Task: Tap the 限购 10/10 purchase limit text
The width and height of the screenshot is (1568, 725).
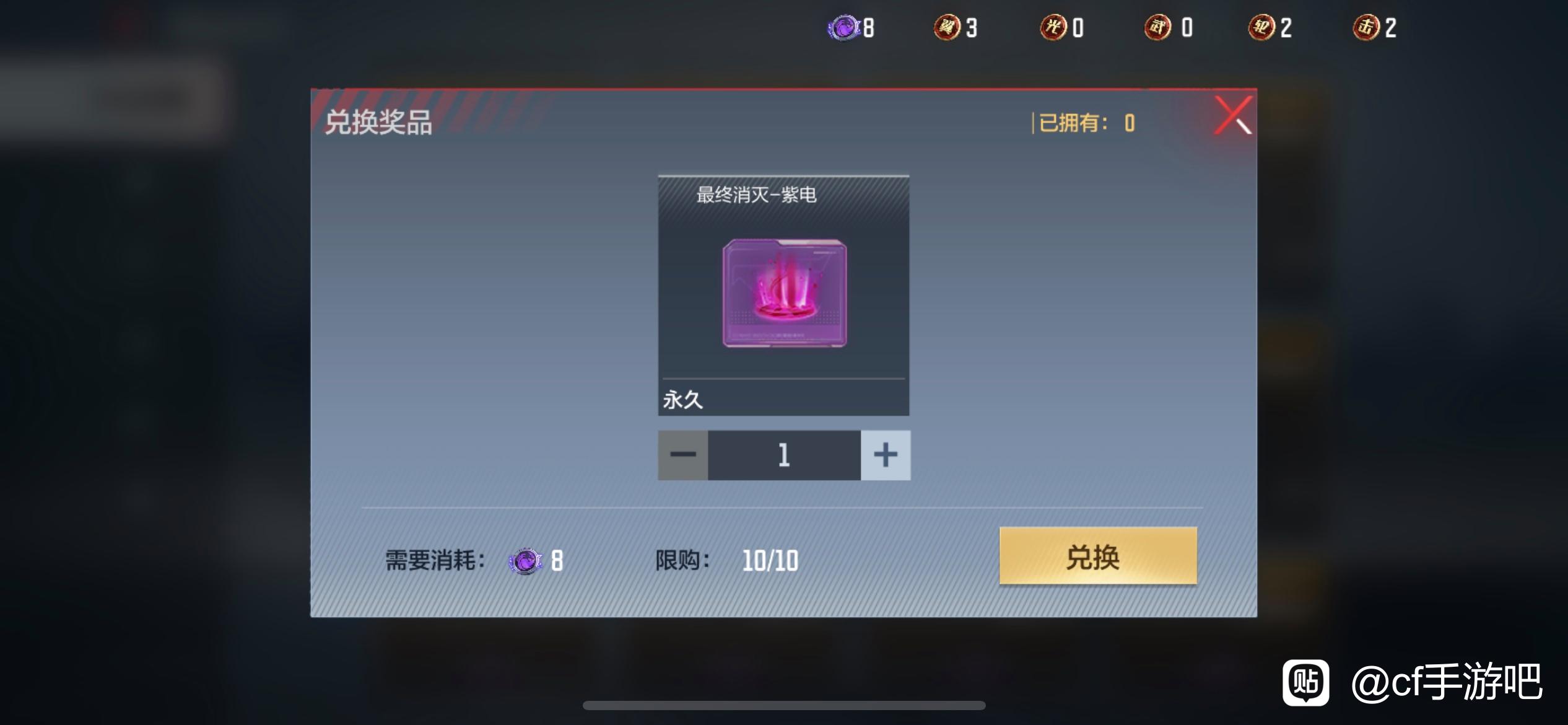Action: [x=727, y=561]
